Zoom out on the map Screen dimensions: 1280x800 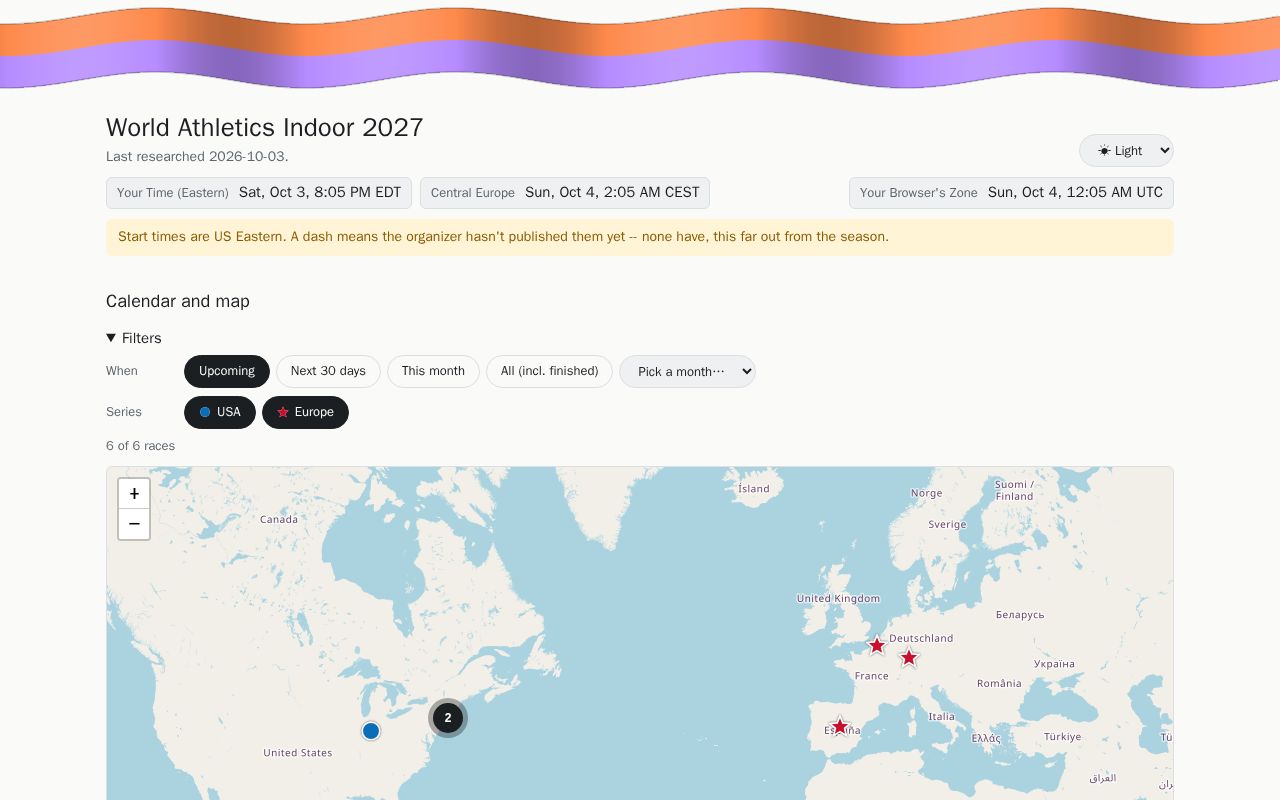(134, 524)
